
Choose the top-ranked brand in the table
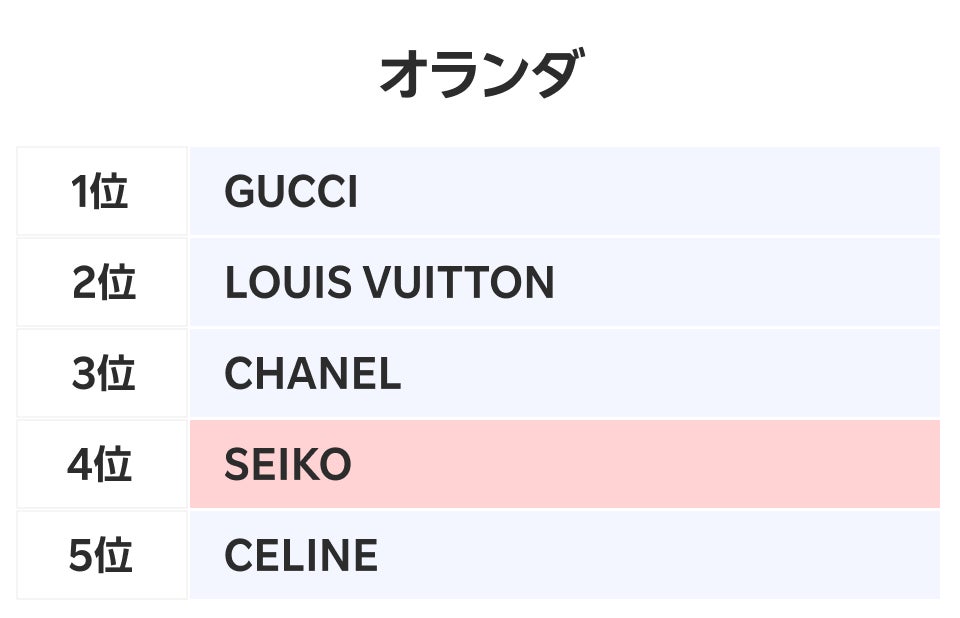[x=291, y=192]
